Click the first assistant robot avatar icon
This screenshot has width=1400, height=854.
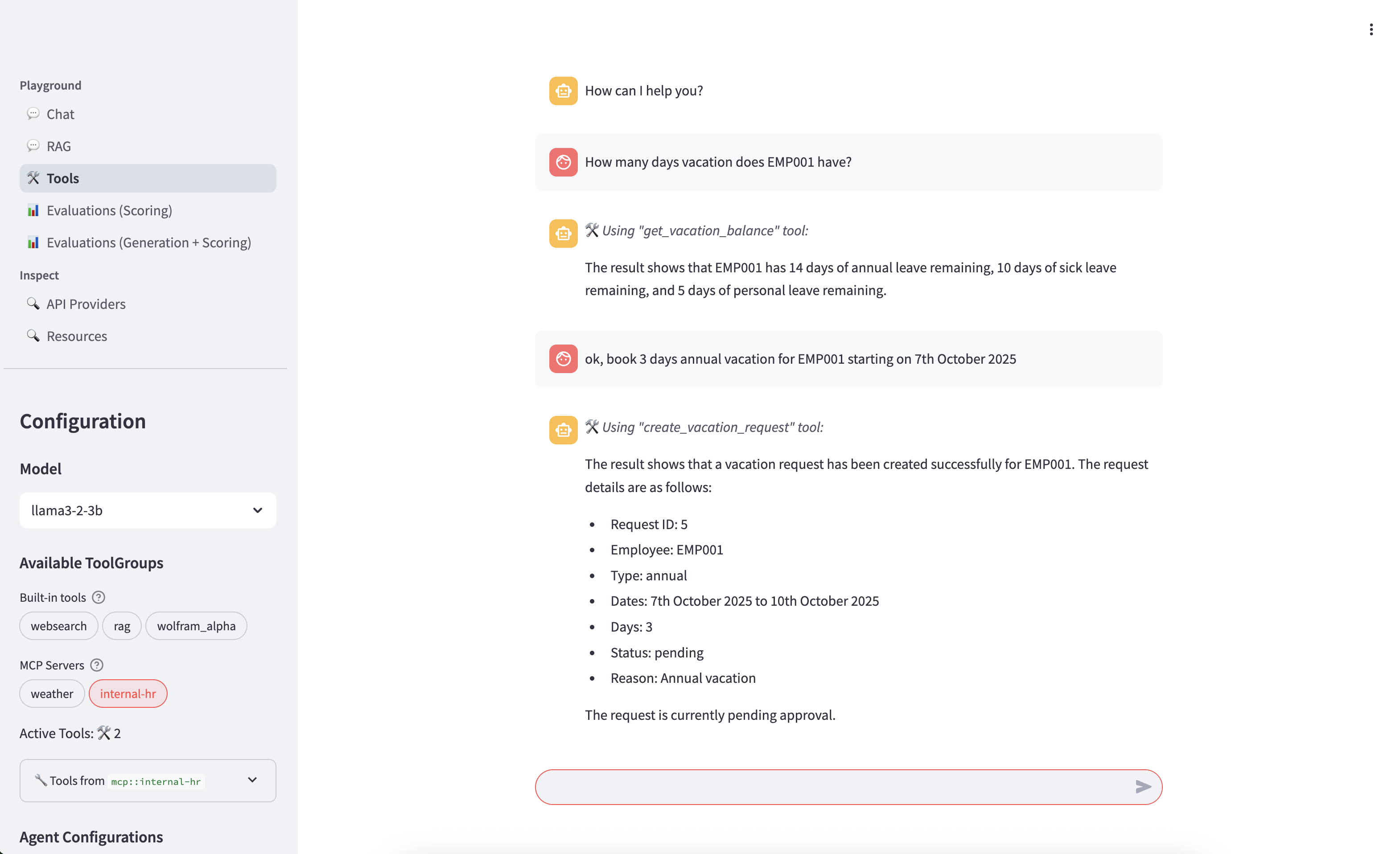pos(563,91)
